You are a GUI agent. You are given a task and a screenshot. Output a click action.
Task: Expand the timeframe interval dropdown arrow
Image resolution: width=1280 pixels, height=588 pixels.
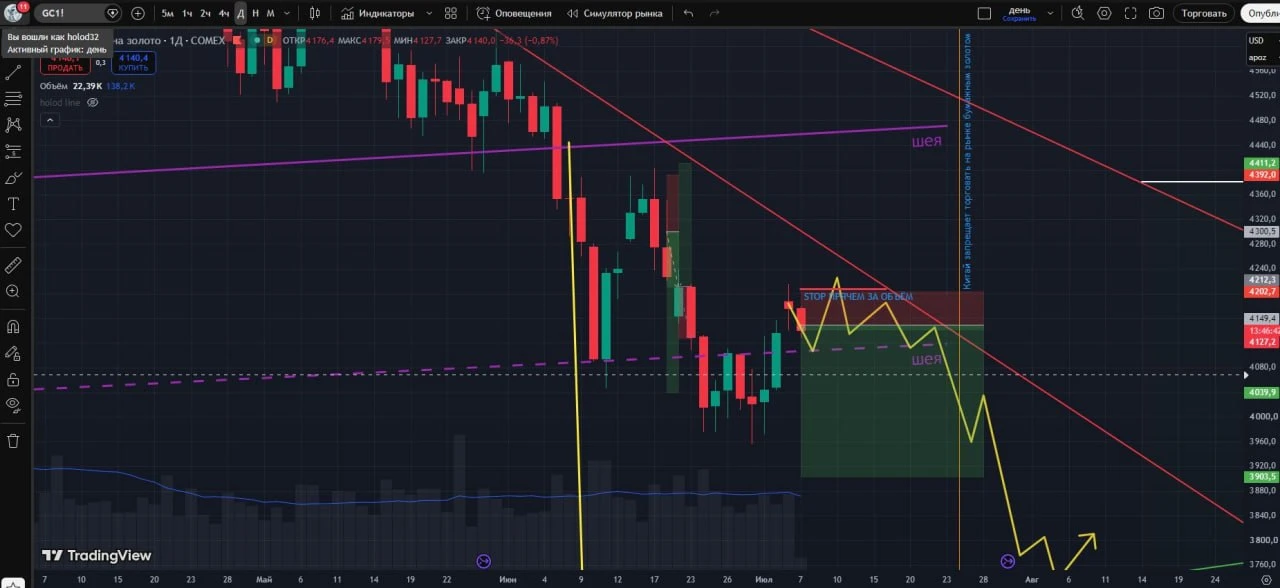point(286,13)
